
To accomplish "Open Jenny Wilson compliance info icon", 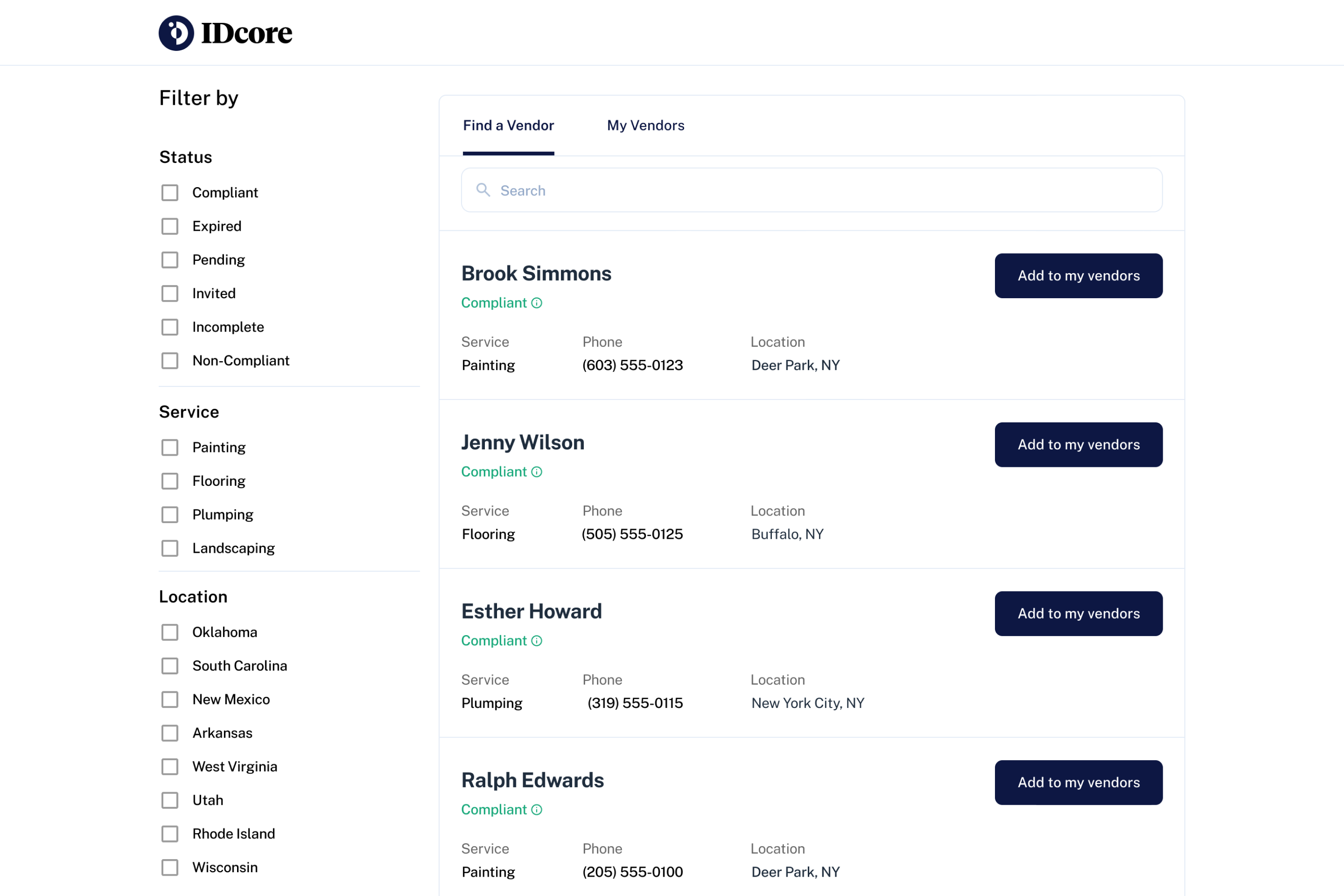I will coord(536,471).
